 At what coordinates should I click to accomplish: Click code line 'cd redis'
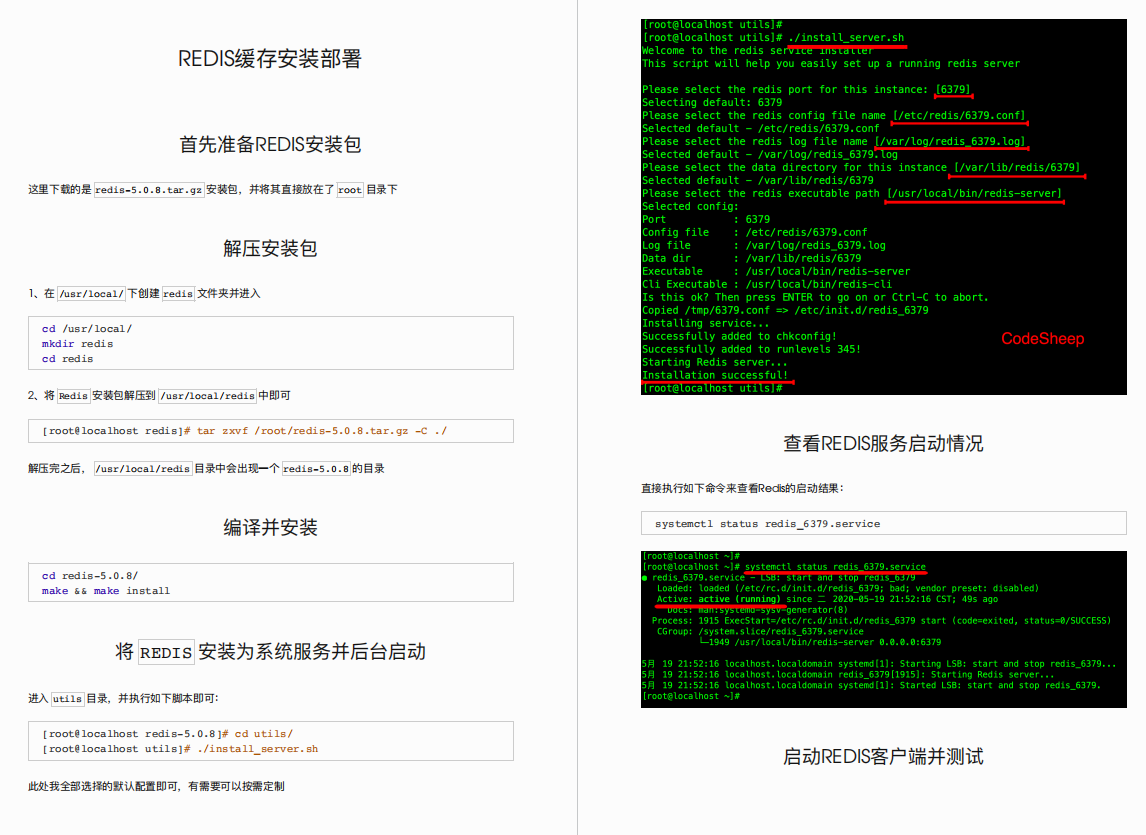point(67,359)
